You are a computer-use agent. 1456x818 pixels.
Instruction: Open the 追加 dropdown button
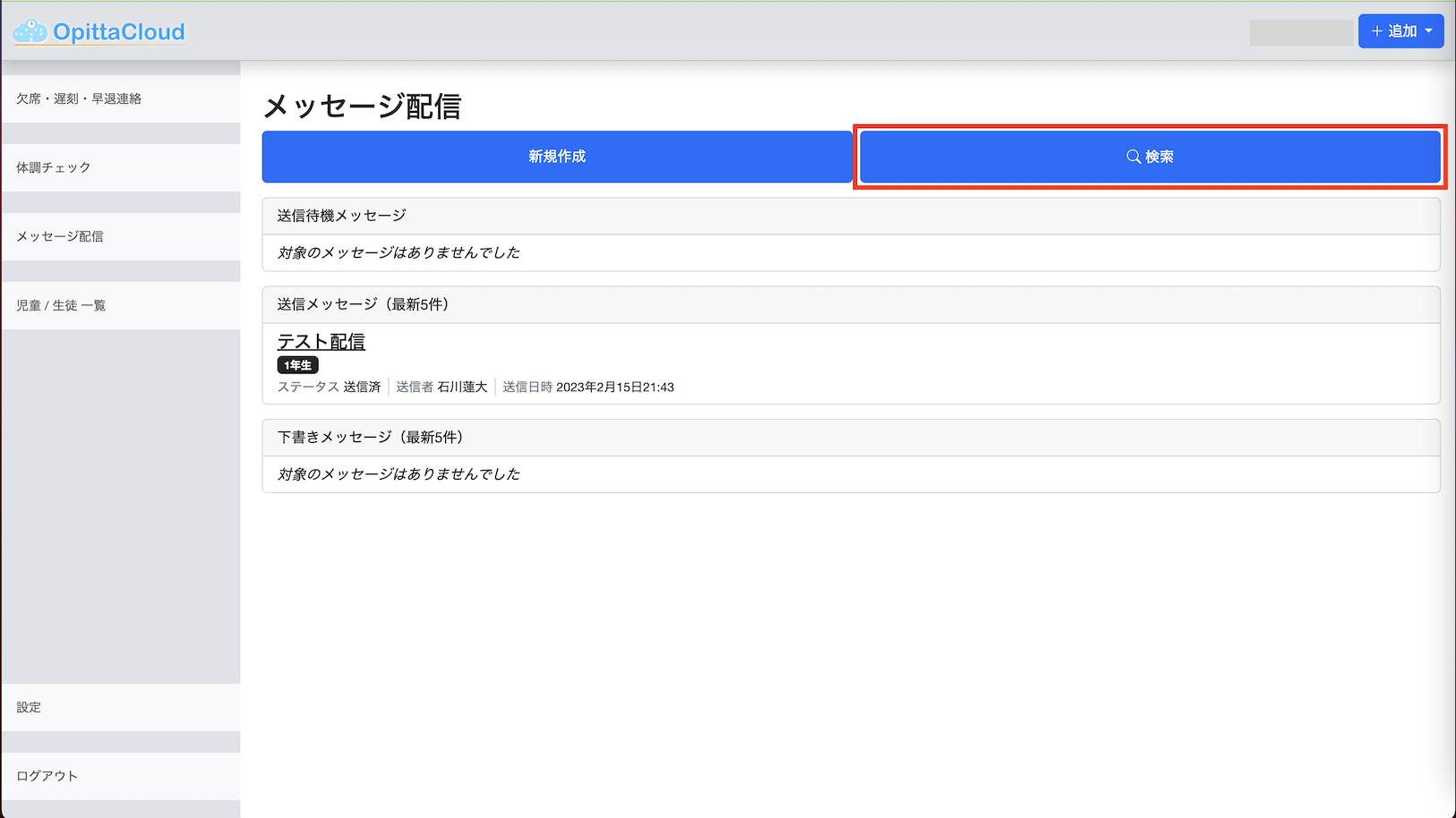click(1400, 31)
